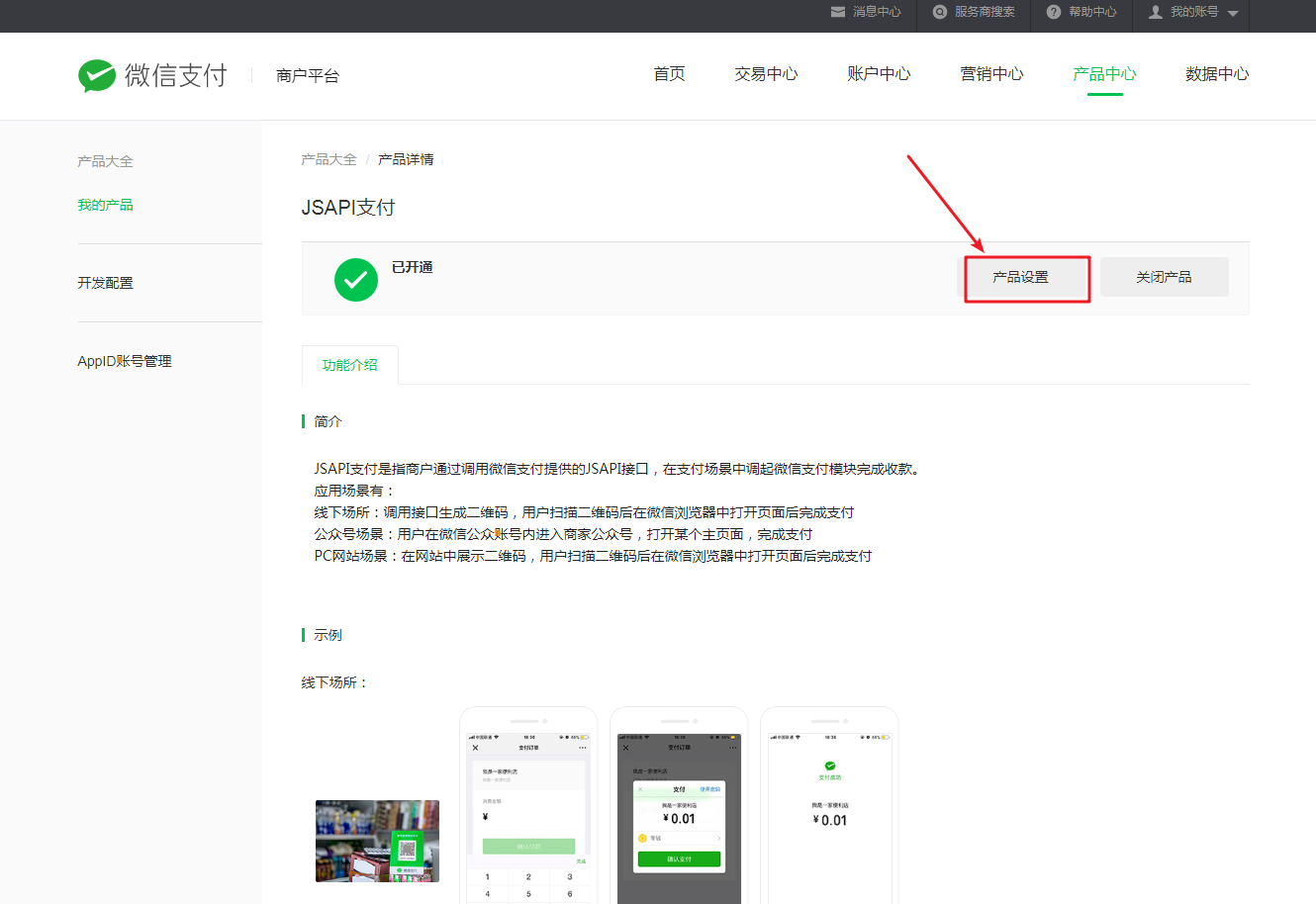This screenshot has height=904, width=1316.
Task: Open 数据中心 navigation item
Action: 1217,74
